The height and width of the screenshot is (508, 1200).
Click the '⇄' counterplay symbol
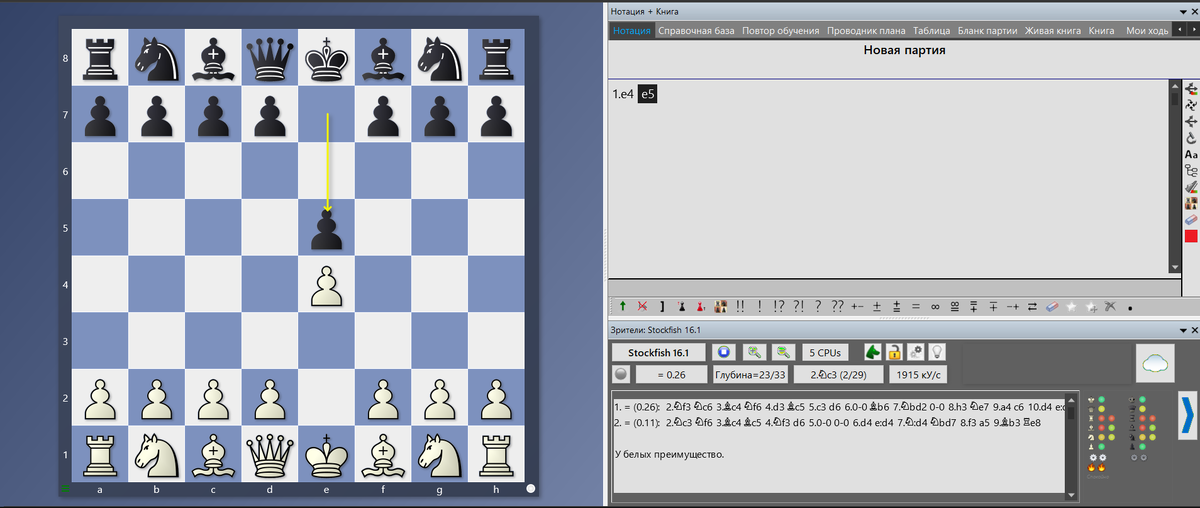(1032, 306)
